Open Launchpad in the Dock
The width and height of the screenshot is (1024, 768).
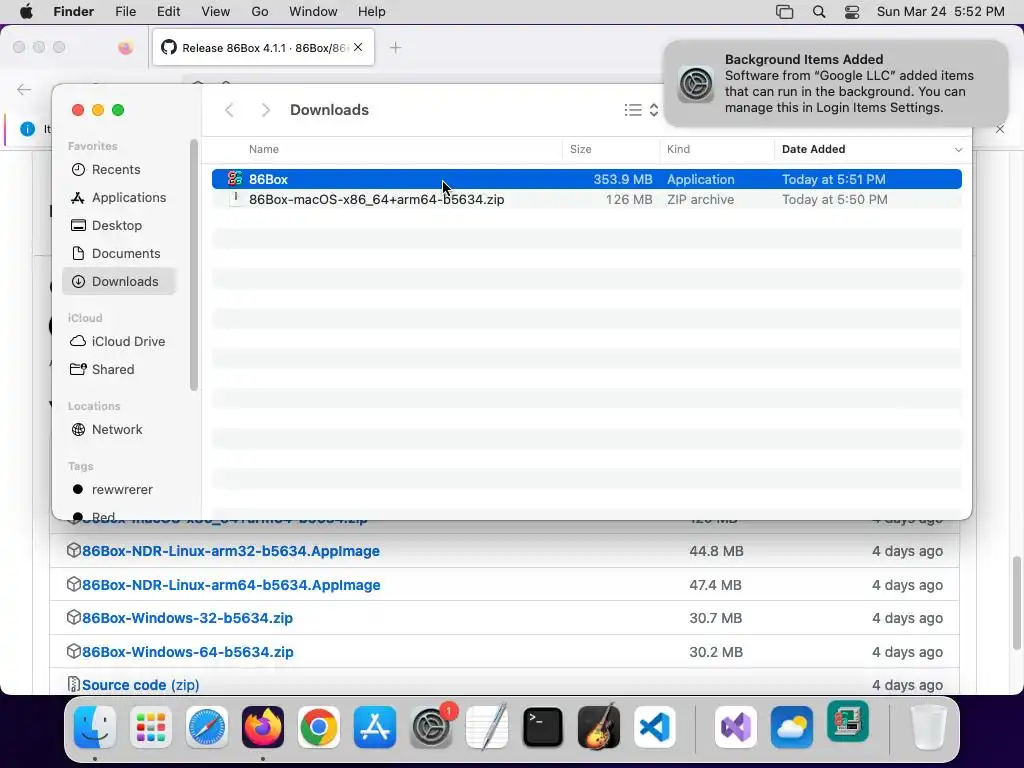[151, 727]
